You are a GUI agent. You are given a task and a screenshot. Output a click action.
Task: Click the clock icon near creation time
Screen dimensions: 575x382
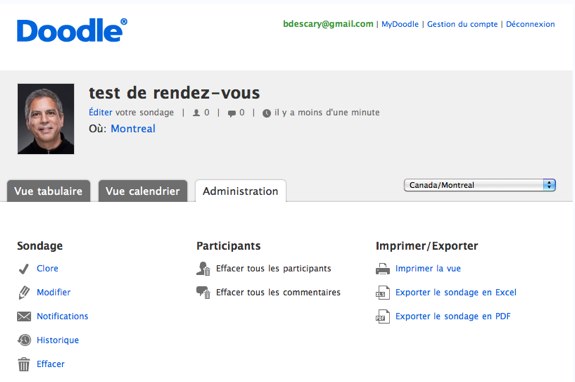coord(267,113)
